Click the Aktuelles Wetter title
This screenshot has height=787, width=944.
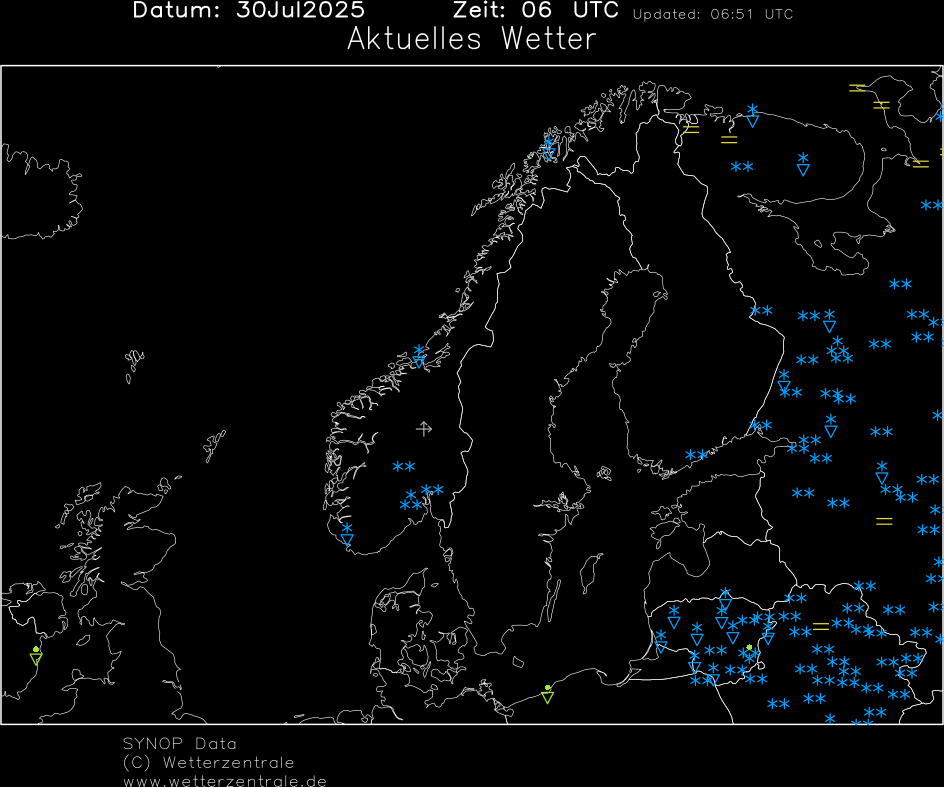click(x=471, y=39)
